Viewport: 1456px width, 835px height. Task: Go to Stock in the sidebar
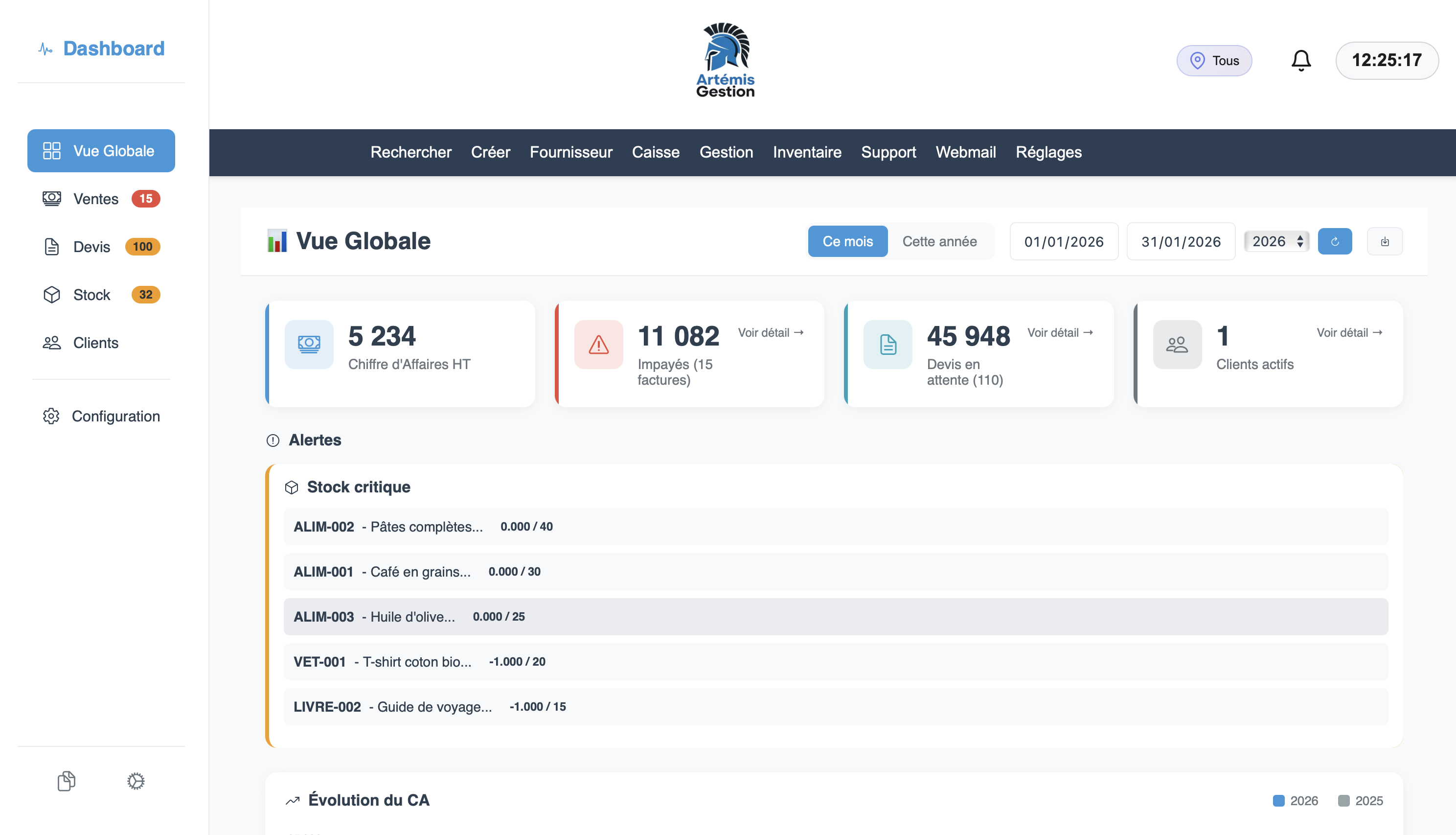coord(101,295)
